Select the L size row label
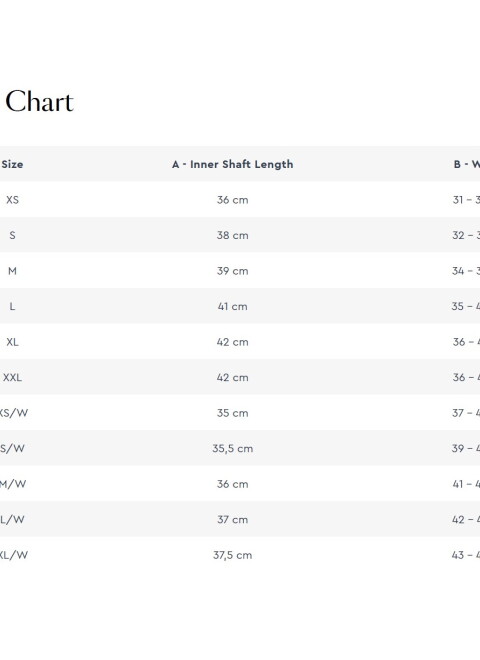This screenshot has height=660, width=480. [12, 306]
